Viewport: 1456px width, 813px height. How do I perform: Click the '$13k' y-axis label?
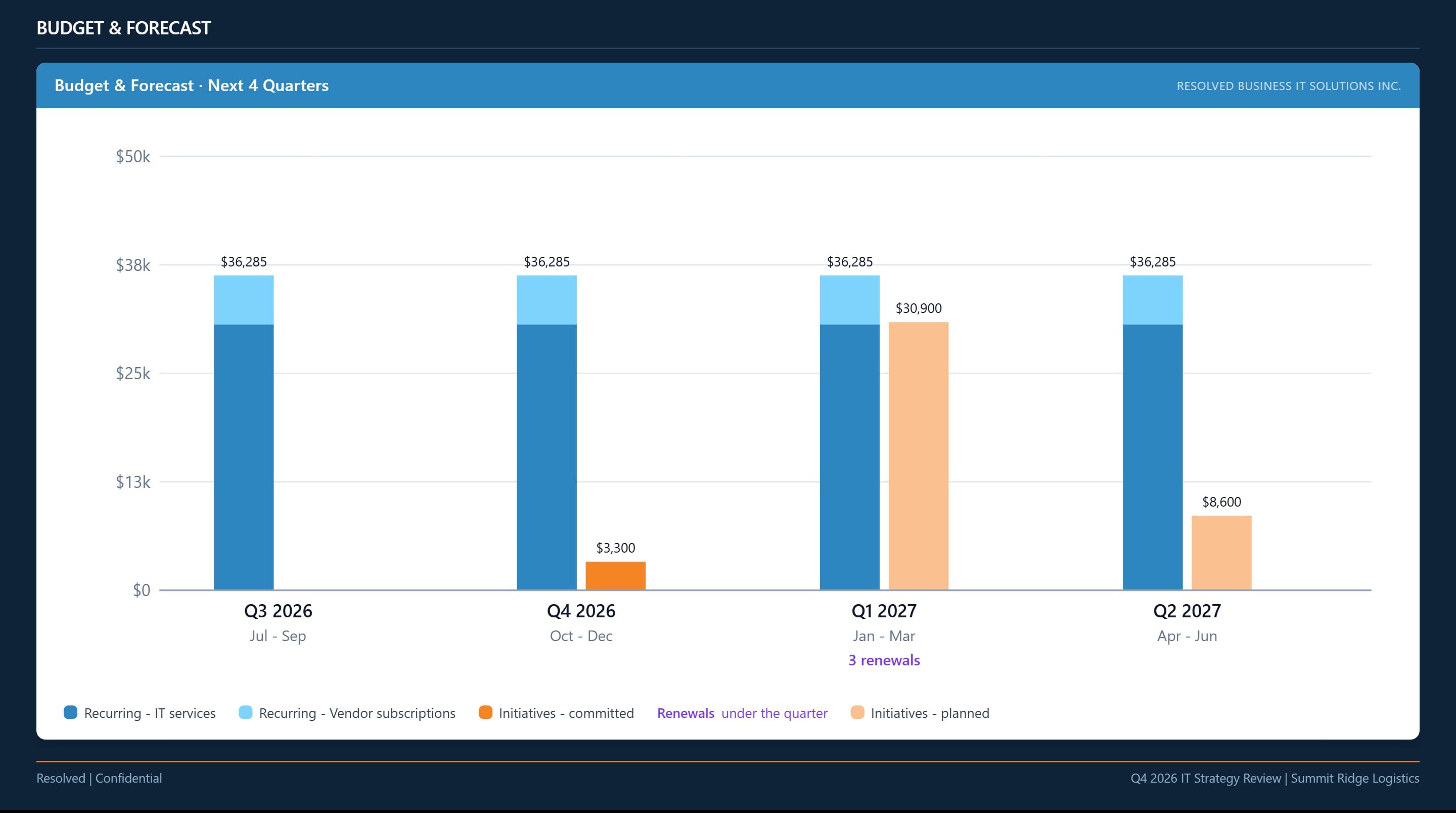pos(133,482)
